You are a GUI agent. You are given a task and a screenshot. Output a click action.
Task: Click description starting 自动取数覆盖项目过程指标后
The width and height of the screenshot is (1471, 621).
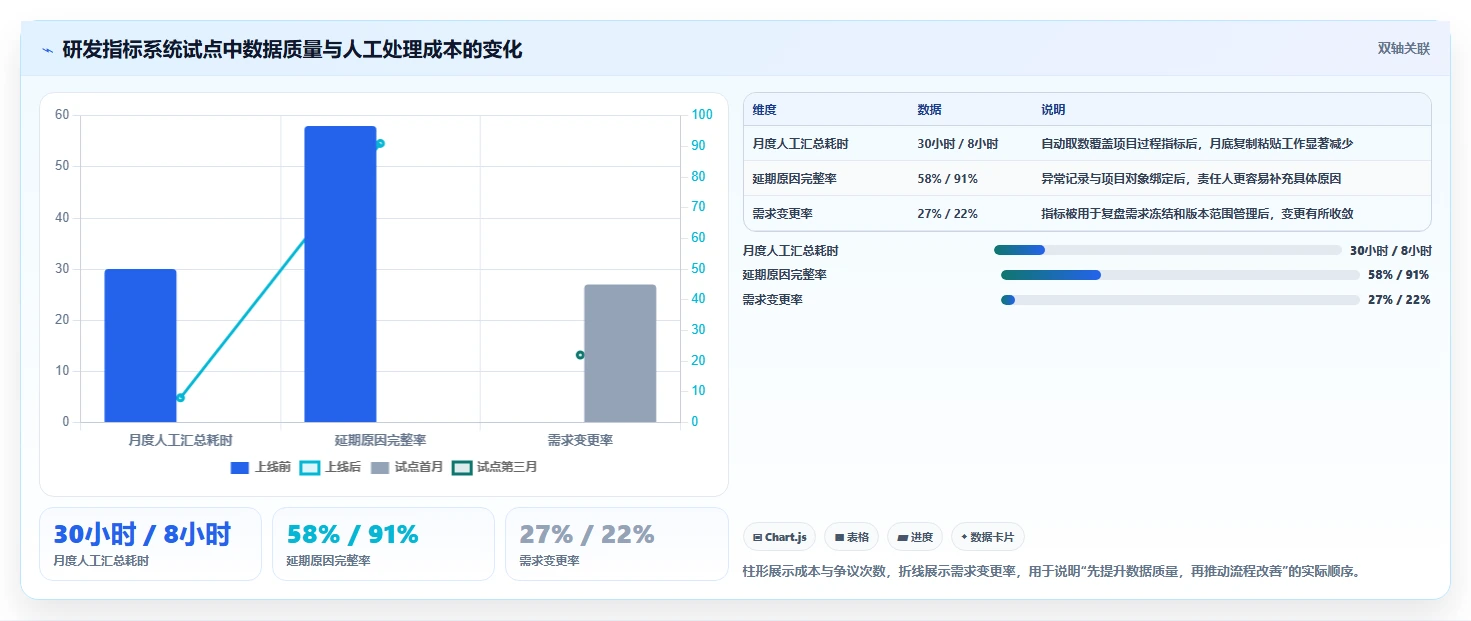click(1197, 144)
